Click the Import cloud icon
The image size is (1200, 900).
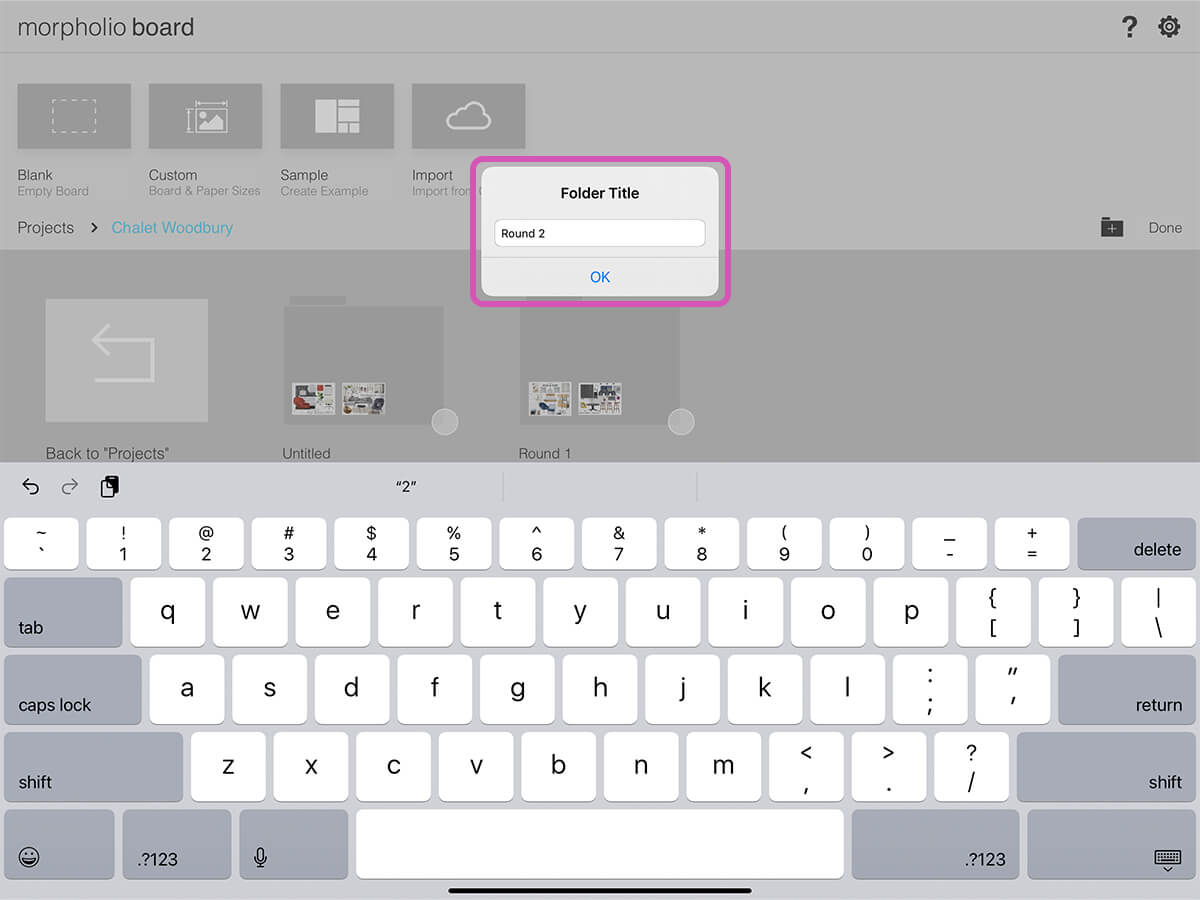coord(468,117)
